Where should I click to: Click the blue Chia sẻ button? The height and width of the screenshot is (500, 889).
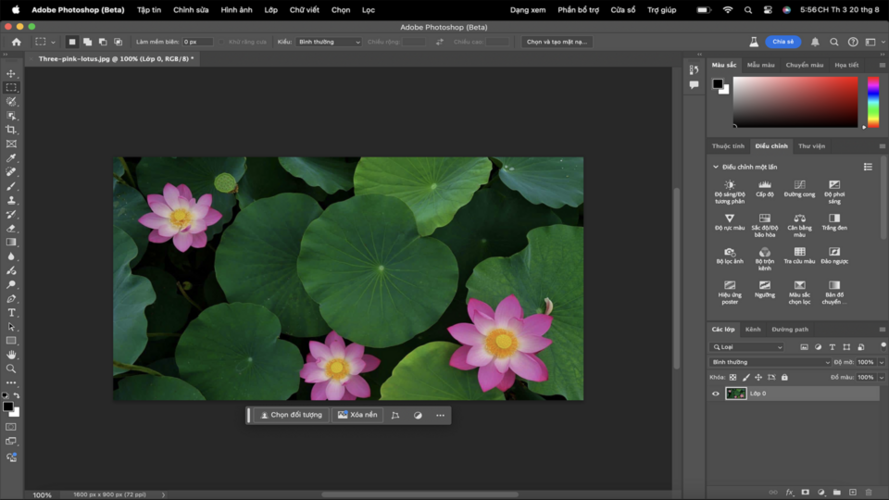(783, 42)
